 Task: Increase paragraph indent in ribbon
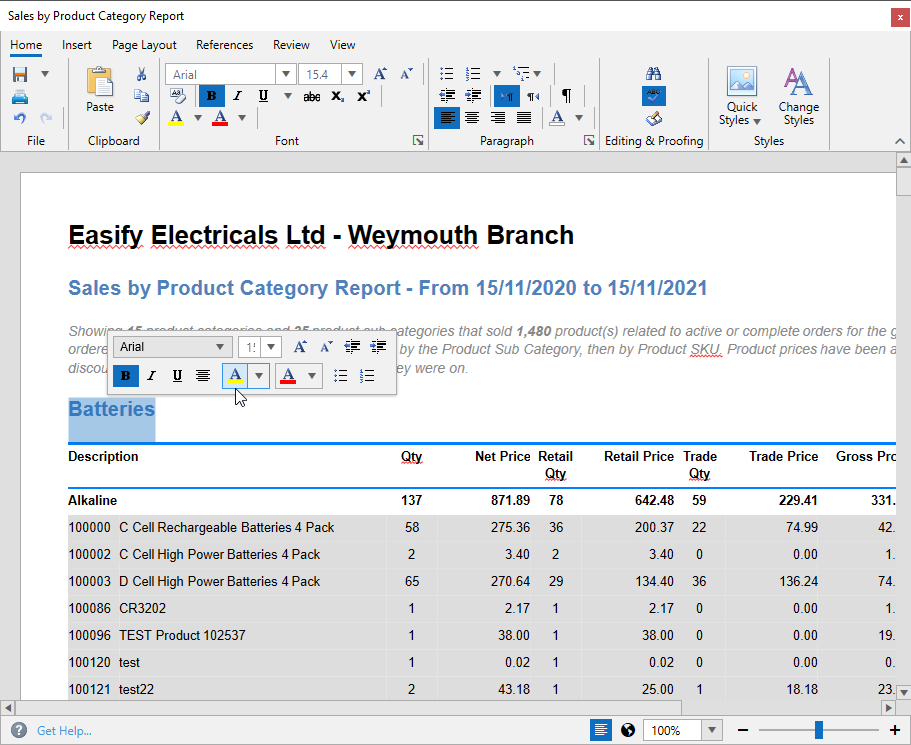(x=474, y=95)
